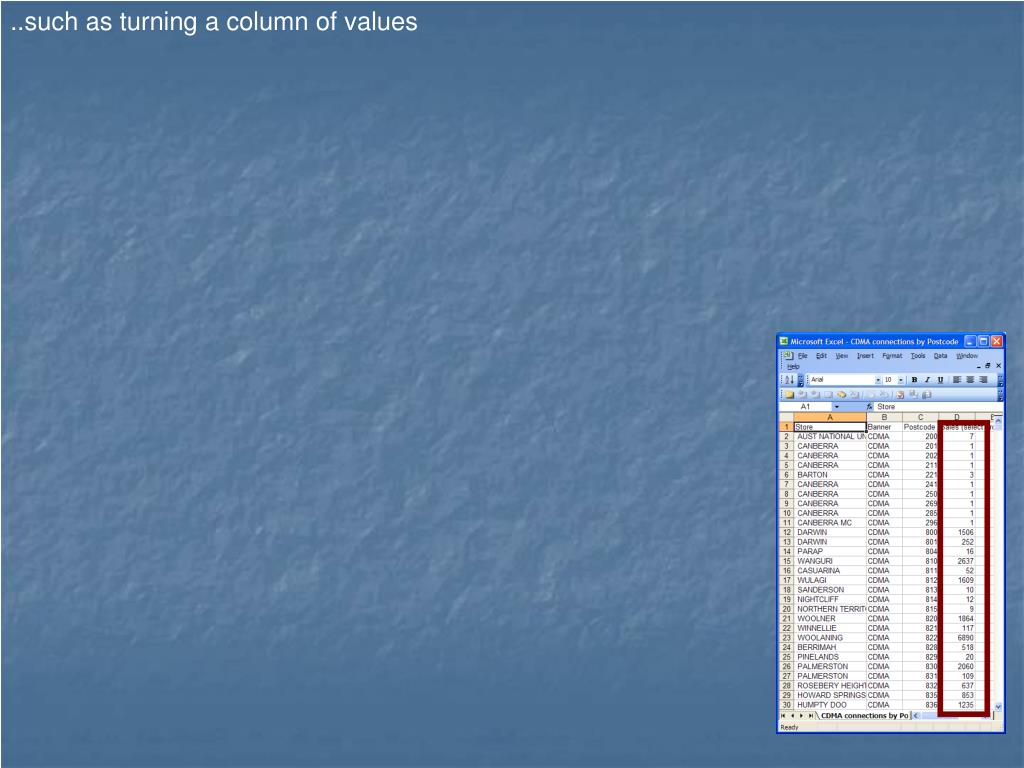Click the AUST NATIONAL UN cell
1024x768 pixels.
[830, 436]
